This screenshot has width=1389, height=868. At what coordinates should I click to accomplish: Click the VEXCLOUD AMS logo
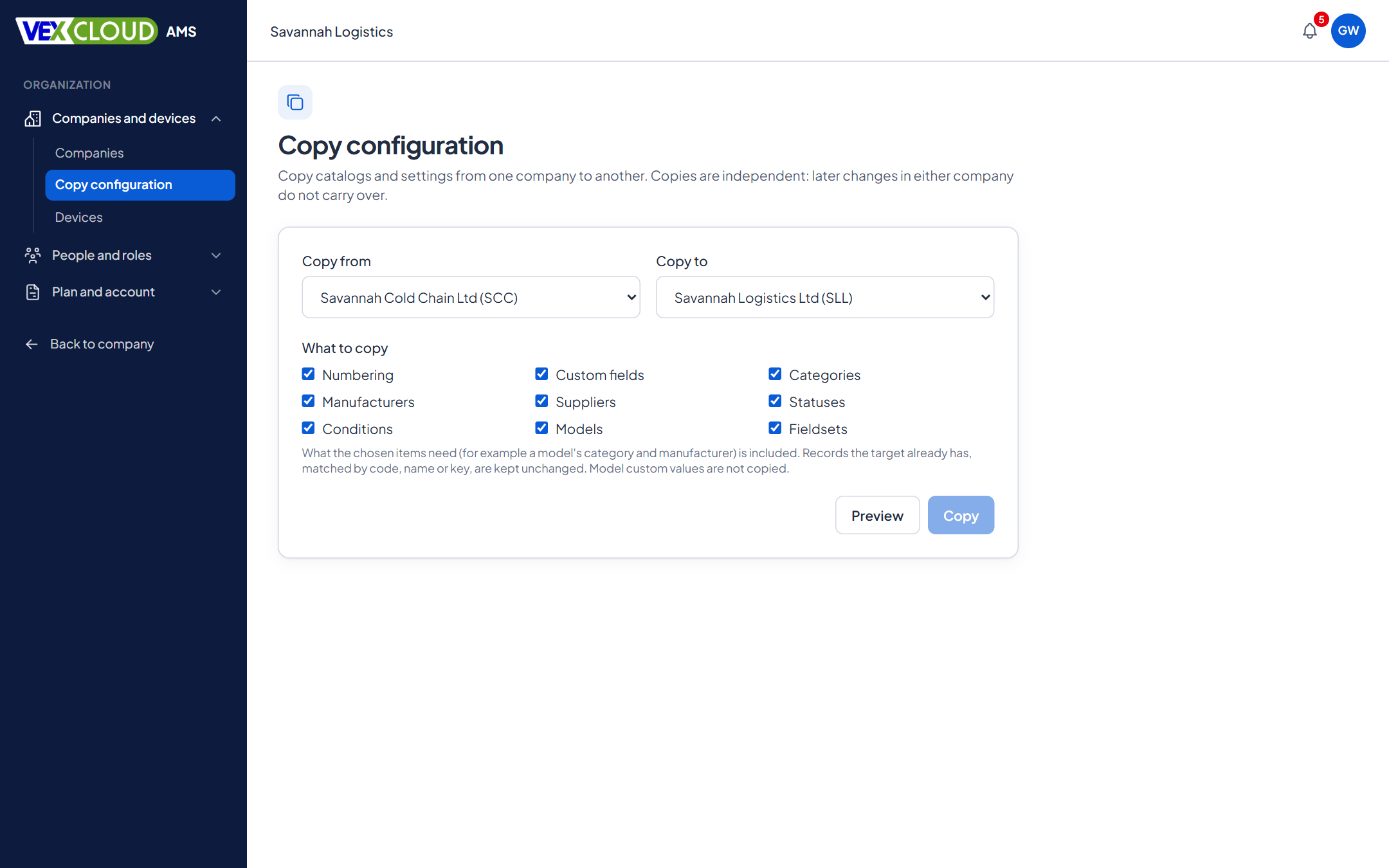click(x=106, y=31)
